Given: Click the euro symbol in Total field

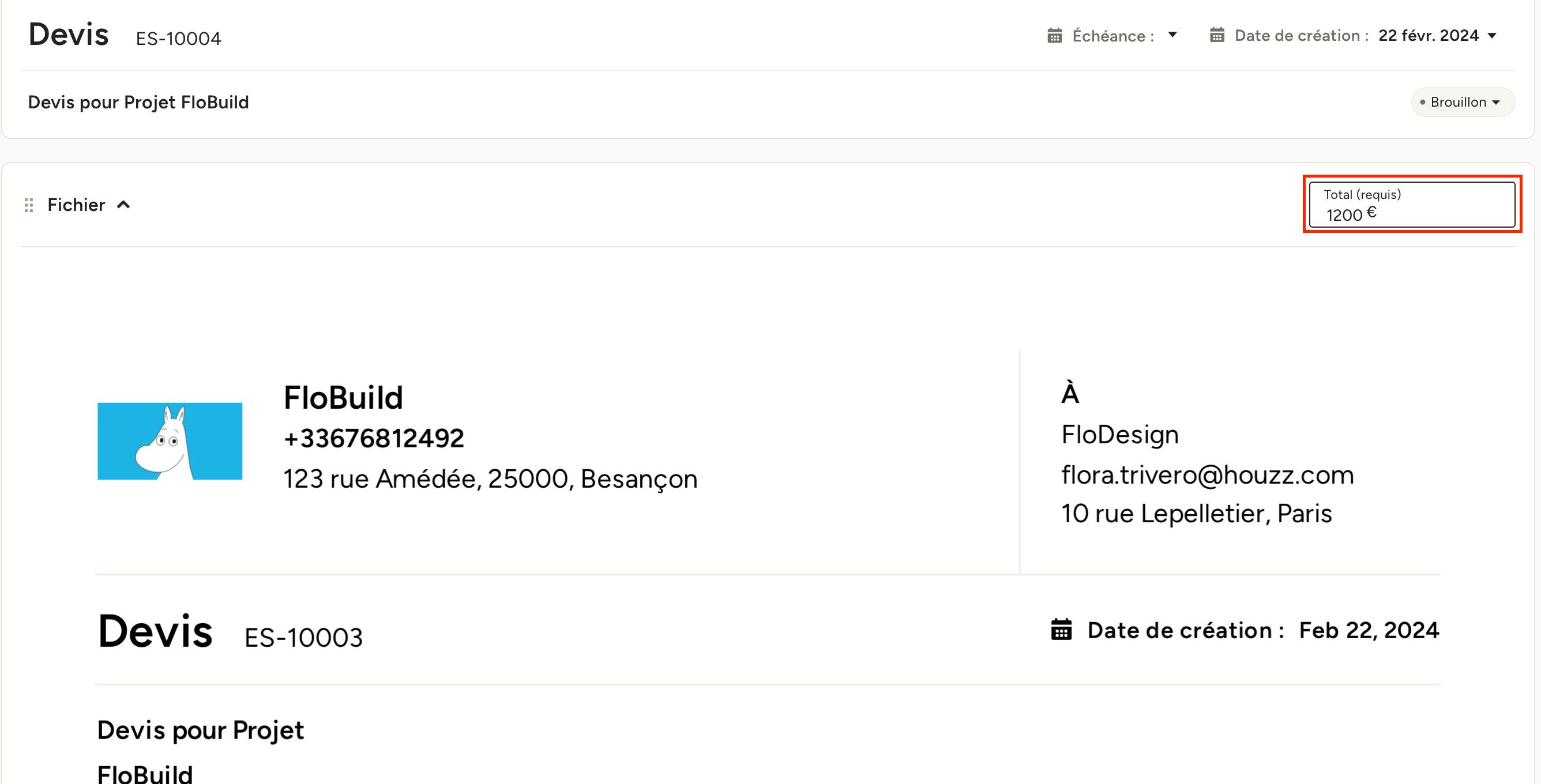Looking at the screenshot, I should point(1371,212).
